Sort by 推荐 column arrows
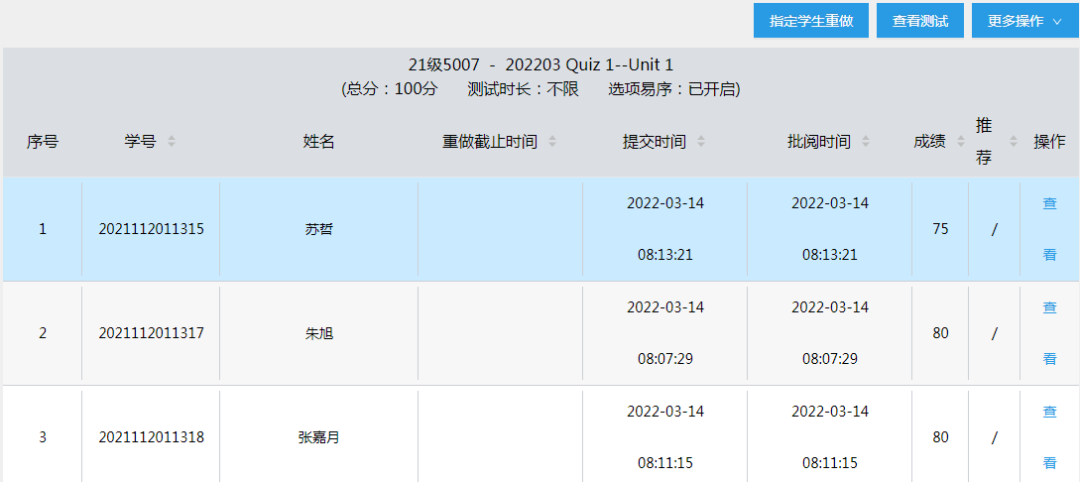This screenshot has width=1080, height=482. click(1013, 142)
